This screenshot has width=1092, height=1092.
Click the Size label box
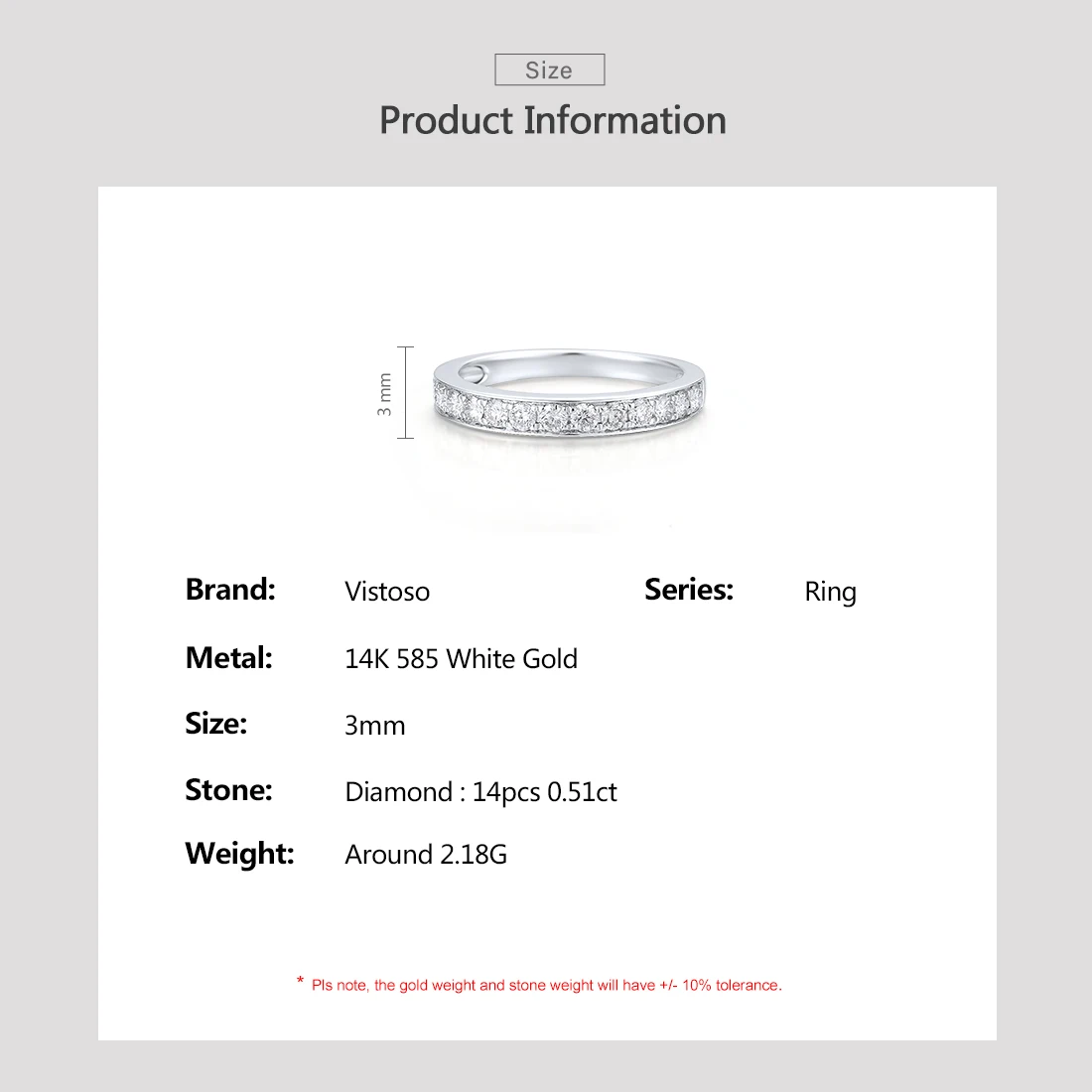[550, 69]
